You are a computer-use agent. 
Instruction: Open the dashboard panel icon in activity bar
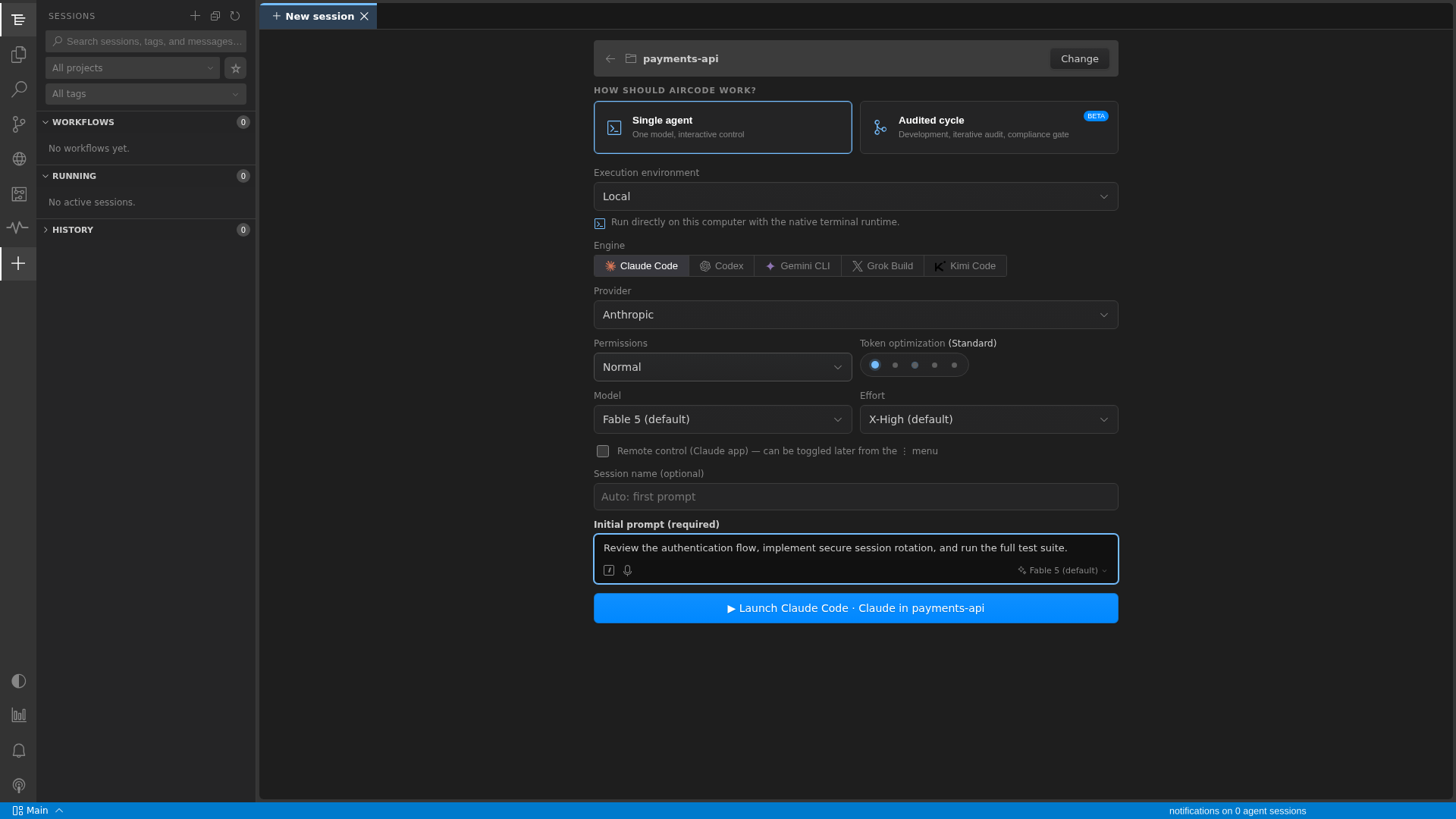[18, 194]
